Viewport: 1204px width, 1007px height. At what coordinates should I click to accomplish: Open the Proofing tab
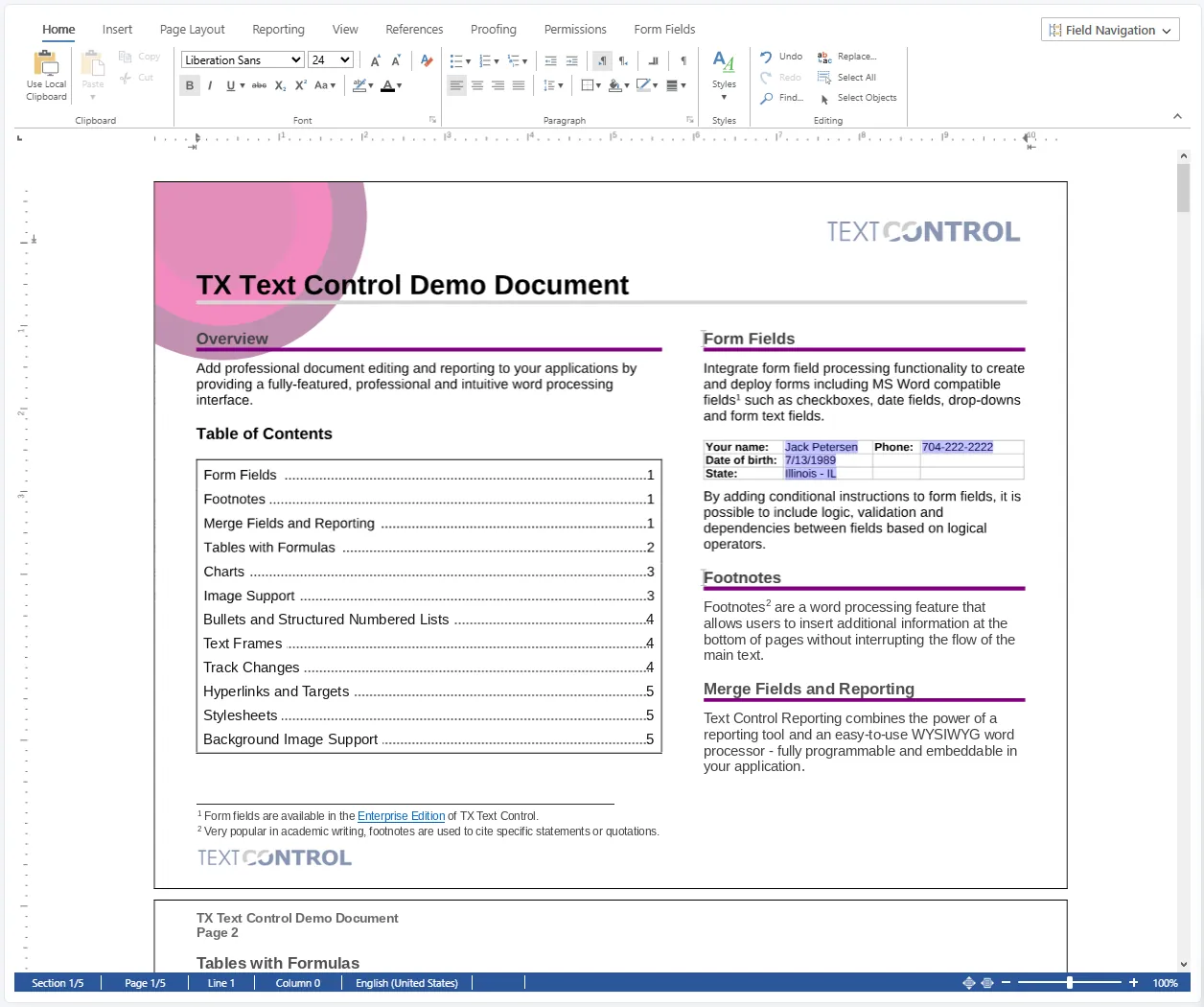(x=494, y=30)
